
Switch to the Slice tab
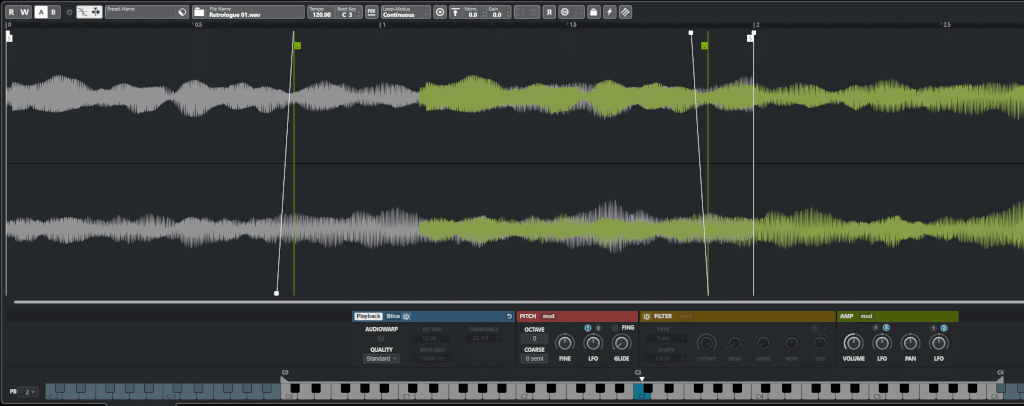pos(392,316)
